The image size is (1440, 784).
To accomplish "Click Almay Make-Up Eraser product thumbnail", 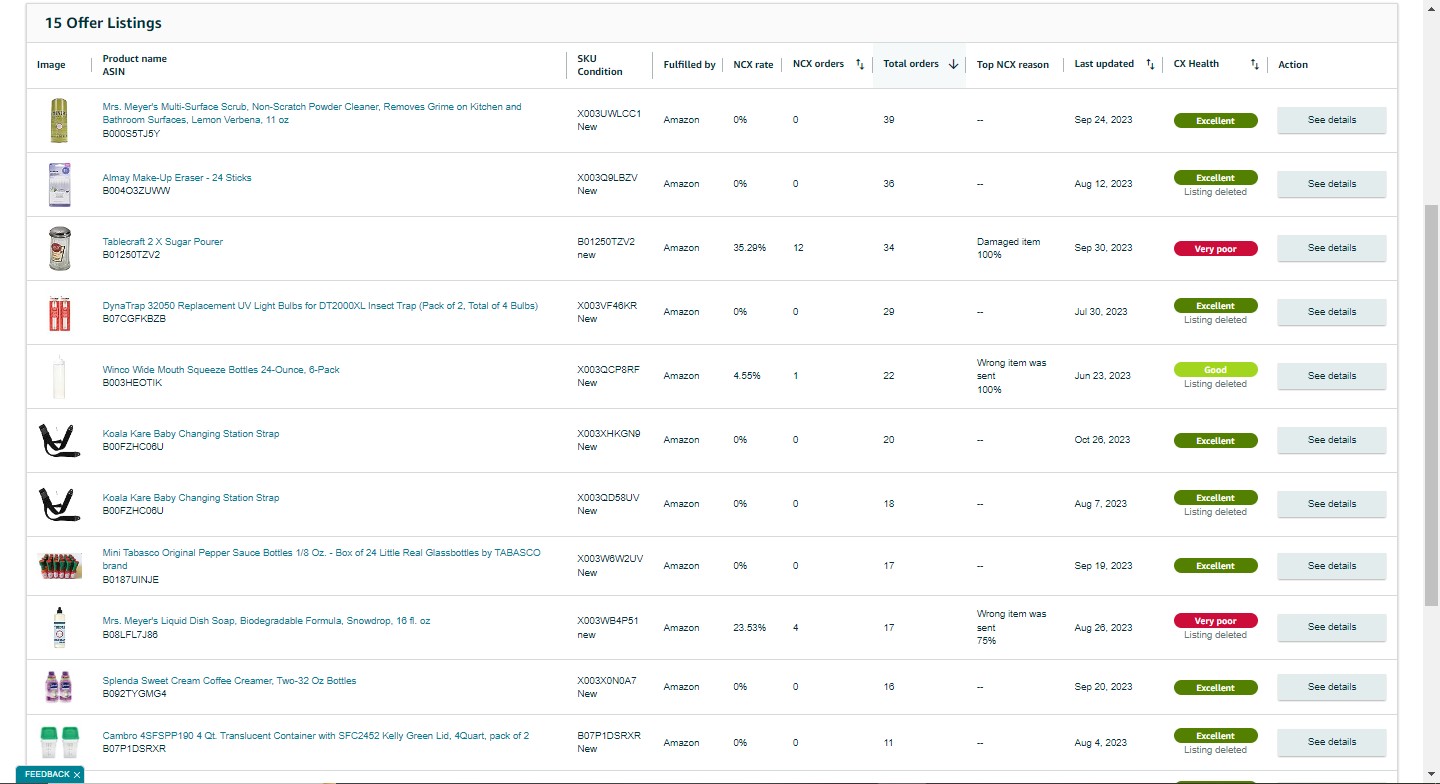I will click(x=60, y=184).
